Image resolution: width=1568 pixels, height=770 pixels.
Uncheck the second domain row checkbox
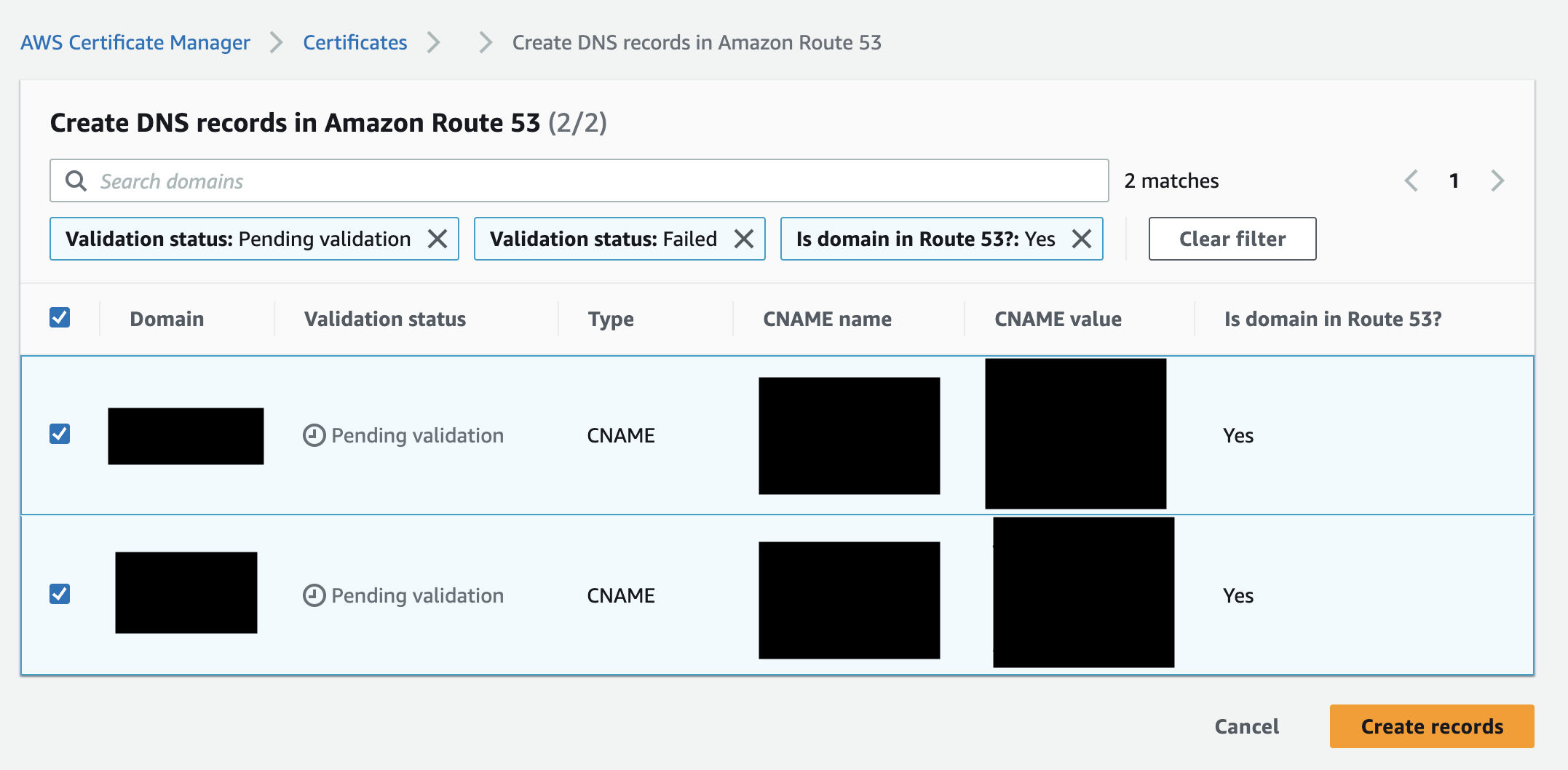pyautogui.click(x=60, y=594)
